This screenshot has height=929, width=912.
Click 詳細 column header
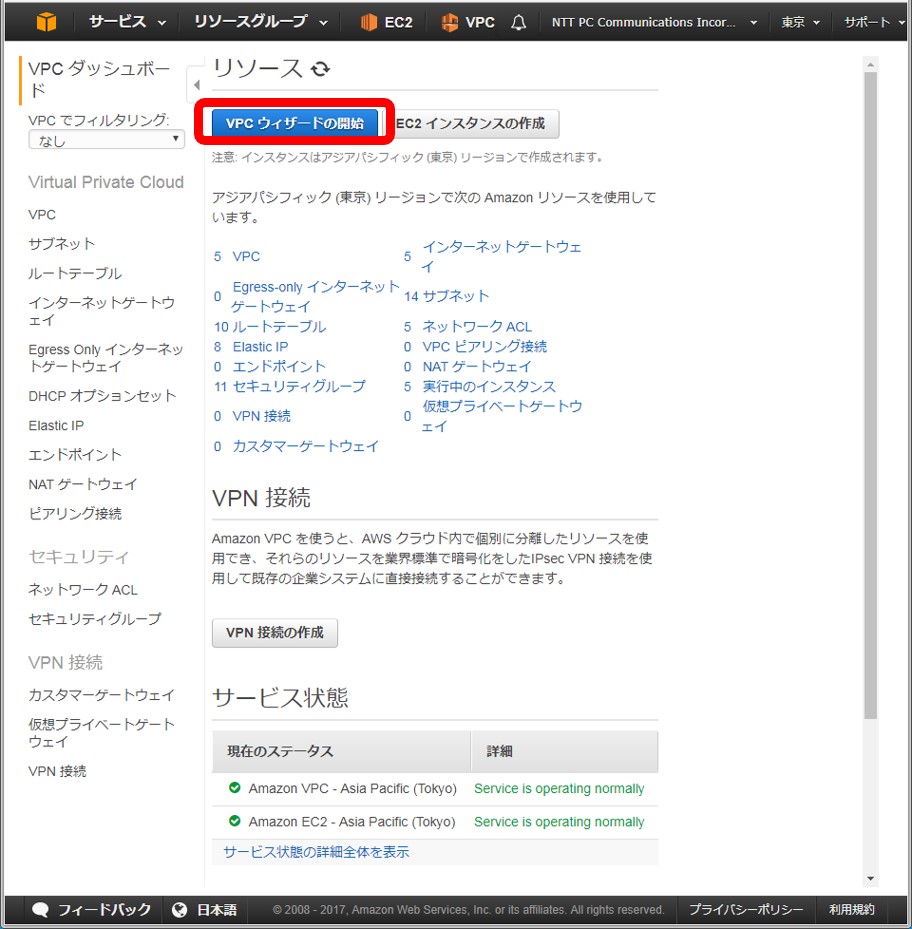tap(565, 751)
